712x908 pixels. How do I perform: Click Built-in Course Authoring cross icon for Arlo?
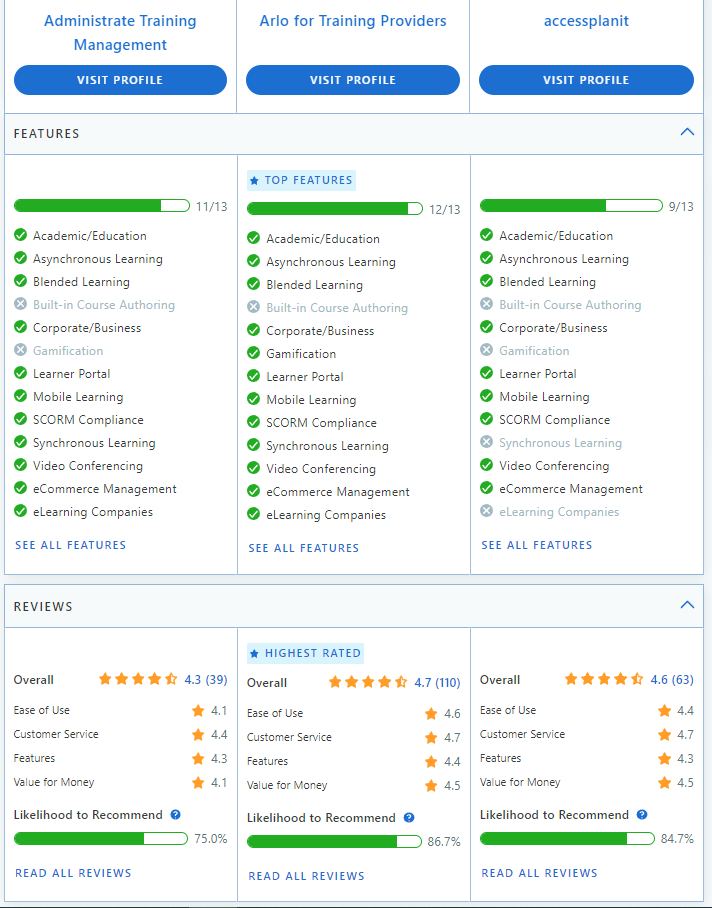click(x=254, y=307)
